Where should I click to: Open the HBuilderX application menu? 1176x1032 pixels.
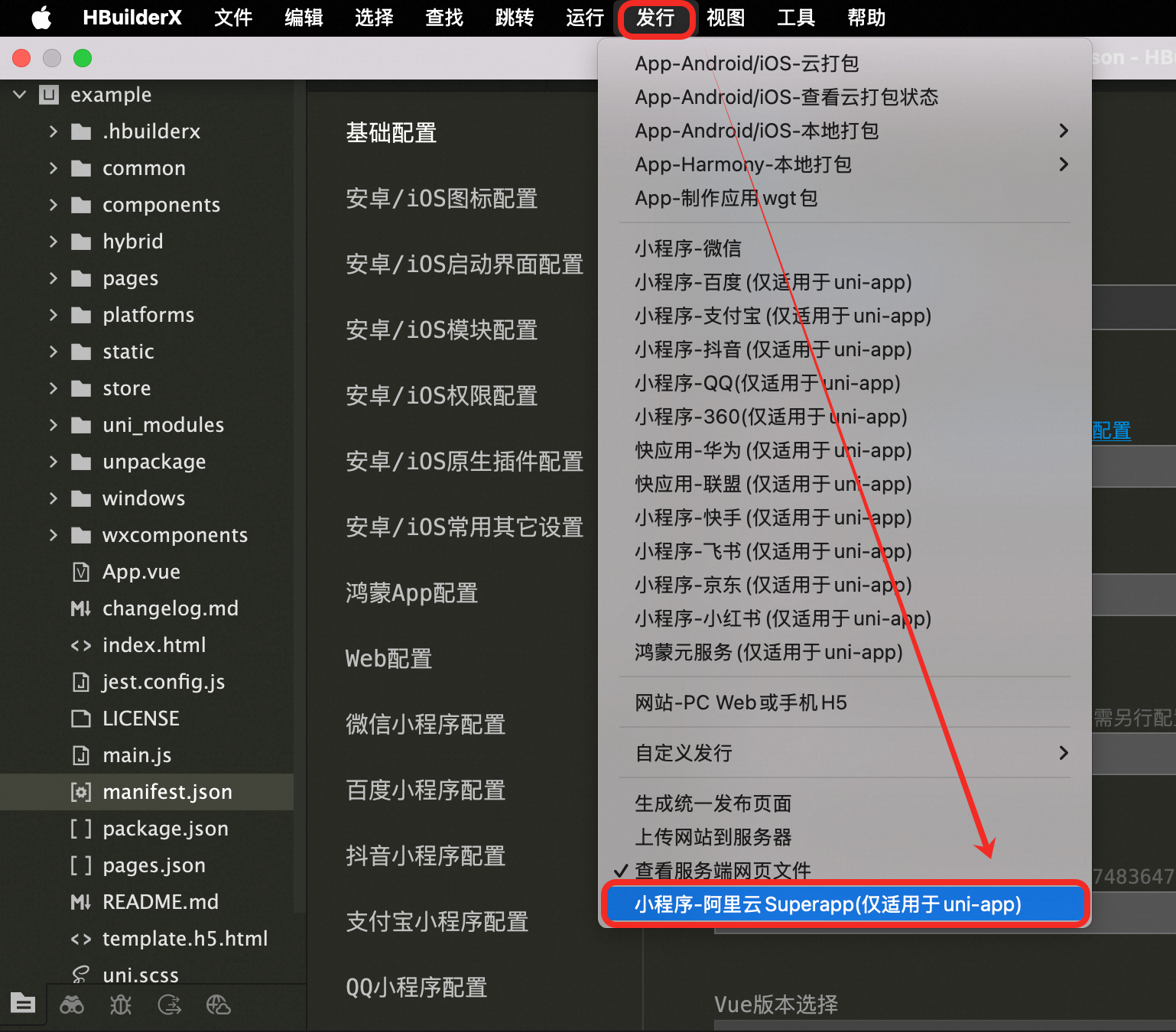click(132, 18)
